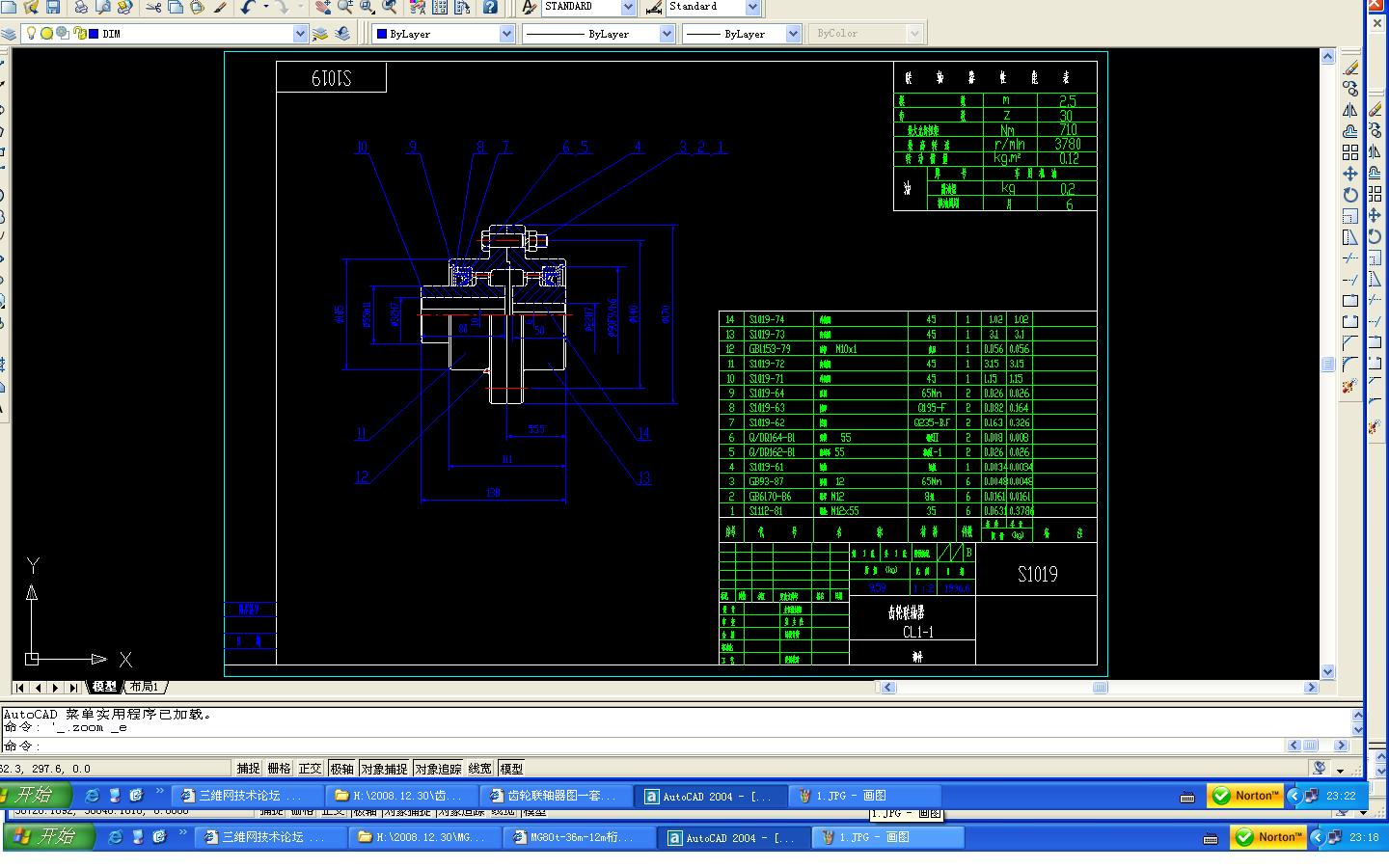Restore previous layer state with Layer Previous
Viewport: 1389px width, 868px height.
(342, 34)
